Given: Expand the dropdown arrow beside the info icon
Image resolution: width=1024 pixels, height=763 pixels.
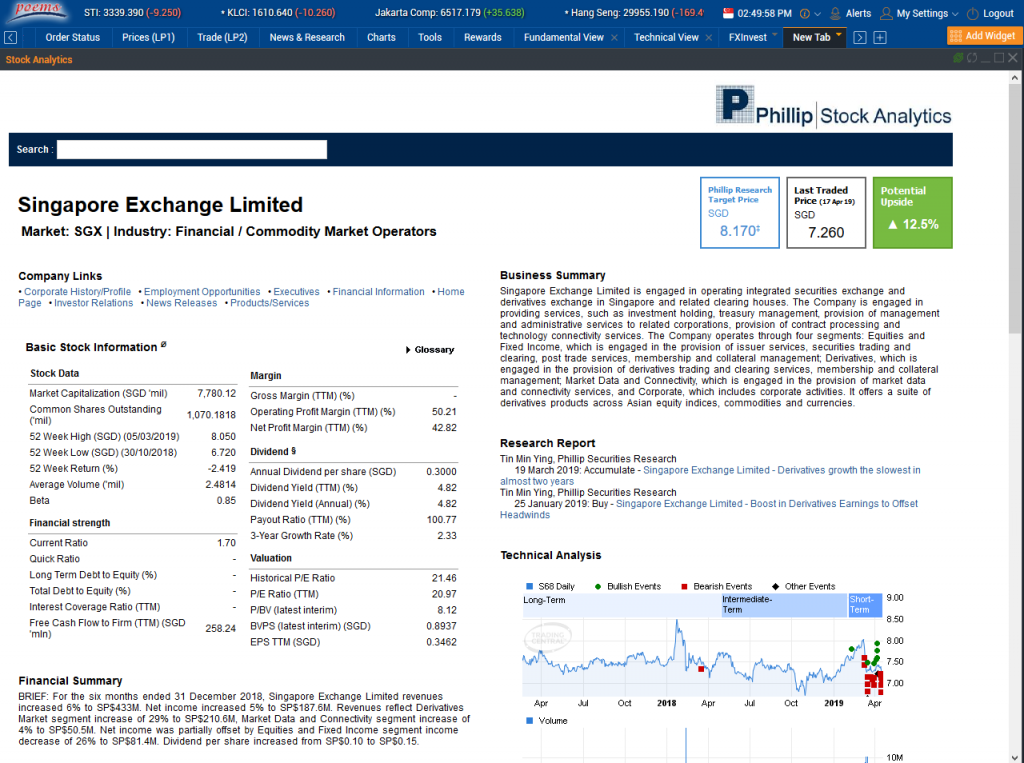Looking at the screenshot, I should (x=817, y=14).
